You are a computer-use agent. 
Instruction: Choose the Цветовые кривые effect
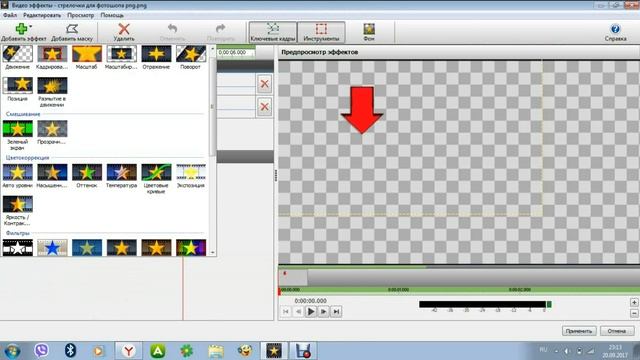(x=156, y=179)
